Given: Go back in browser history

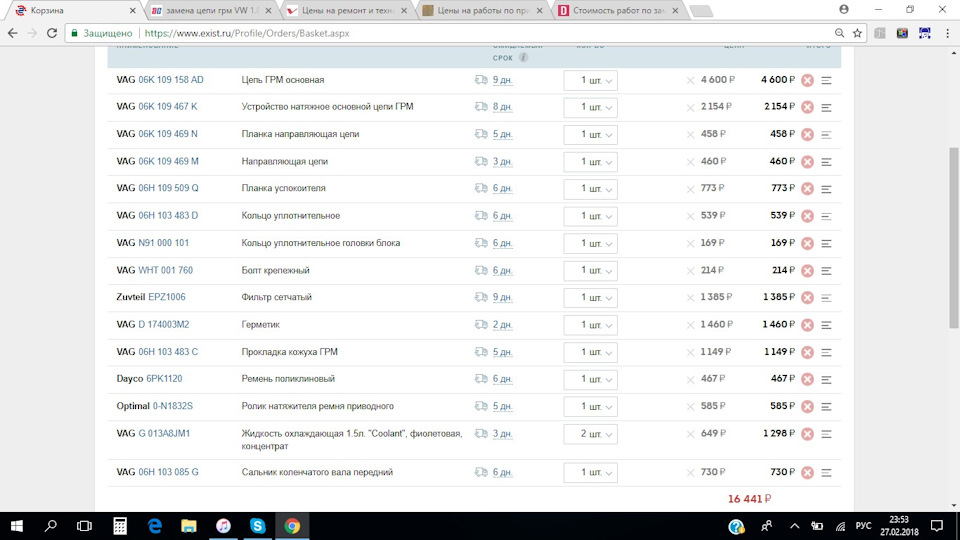Looking at the screenshot, I should pos(13,33).
